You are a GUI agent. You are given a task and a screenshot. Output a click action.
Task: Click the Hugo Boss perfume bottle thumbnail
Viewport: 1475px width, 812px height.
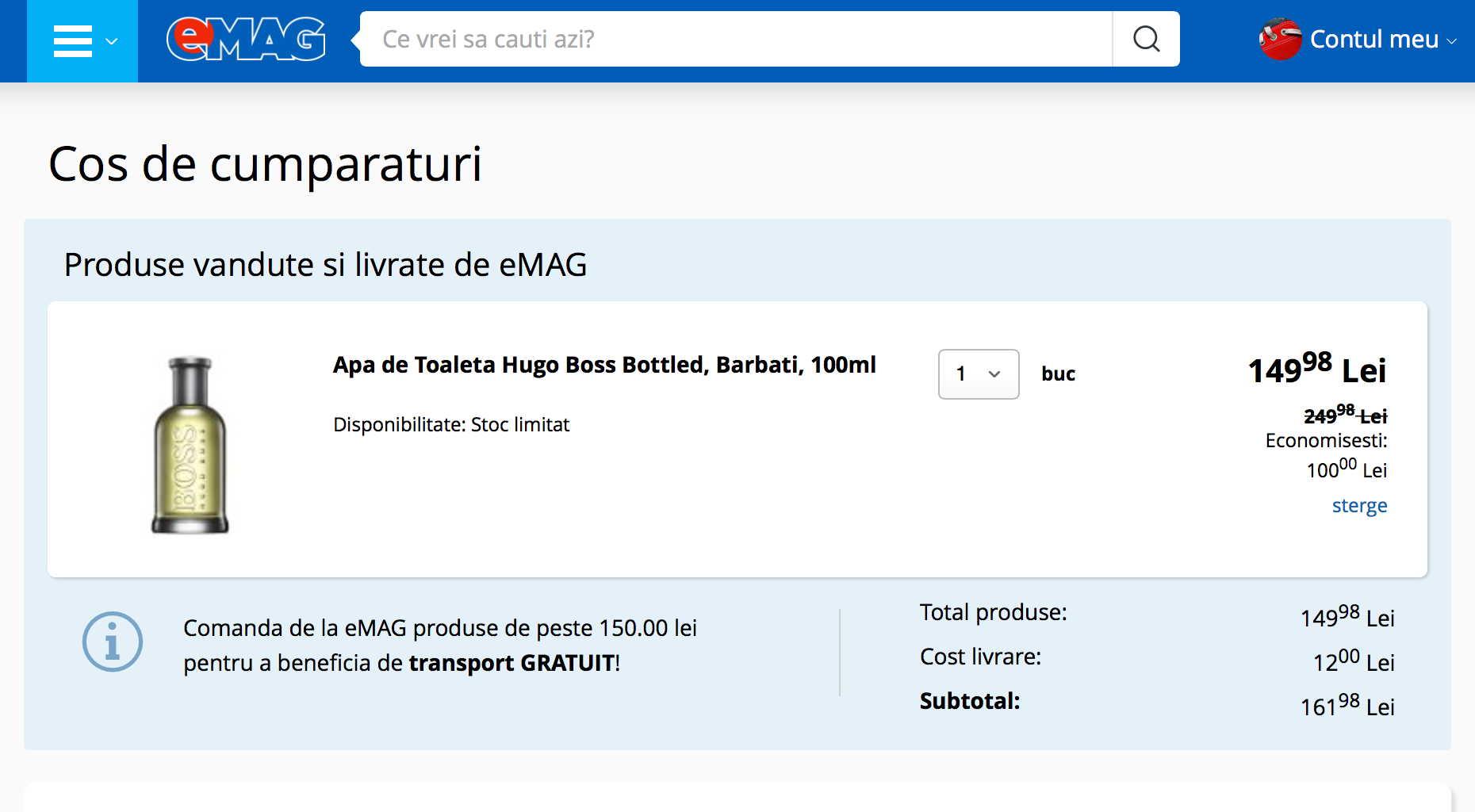190,444
